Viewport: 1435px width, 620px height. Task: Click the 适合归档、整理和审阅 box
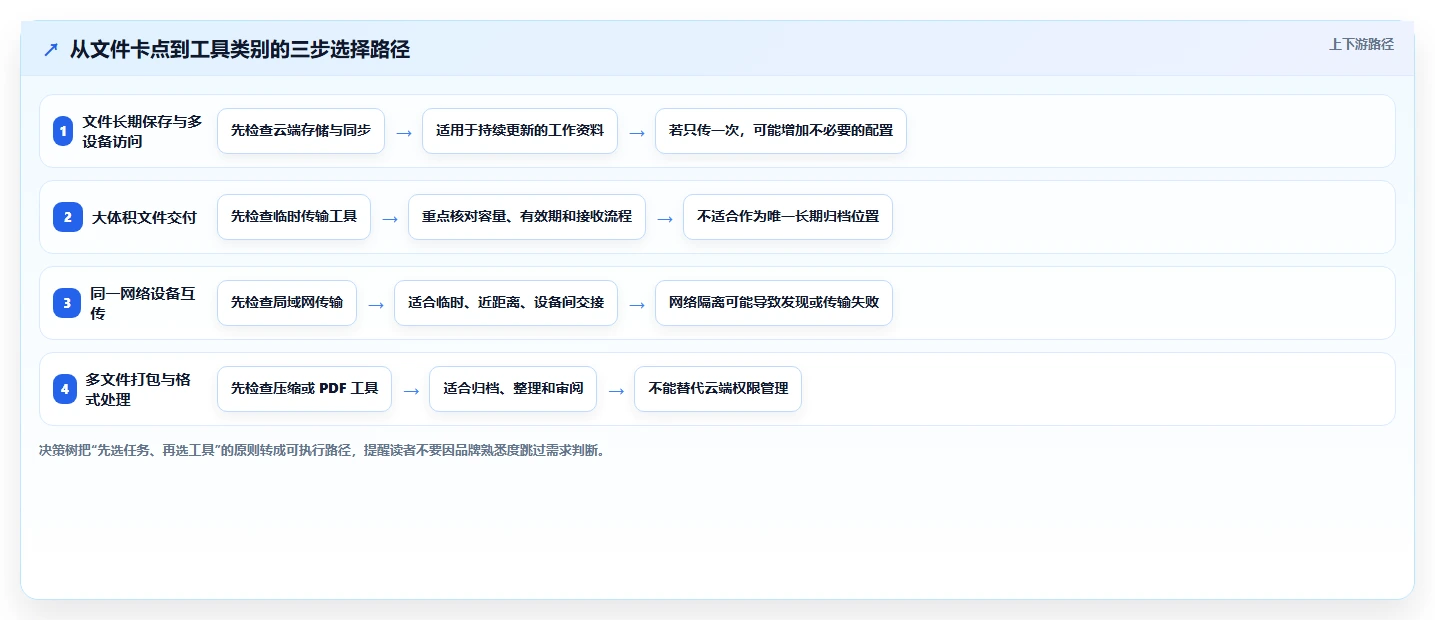pos(513,389)
